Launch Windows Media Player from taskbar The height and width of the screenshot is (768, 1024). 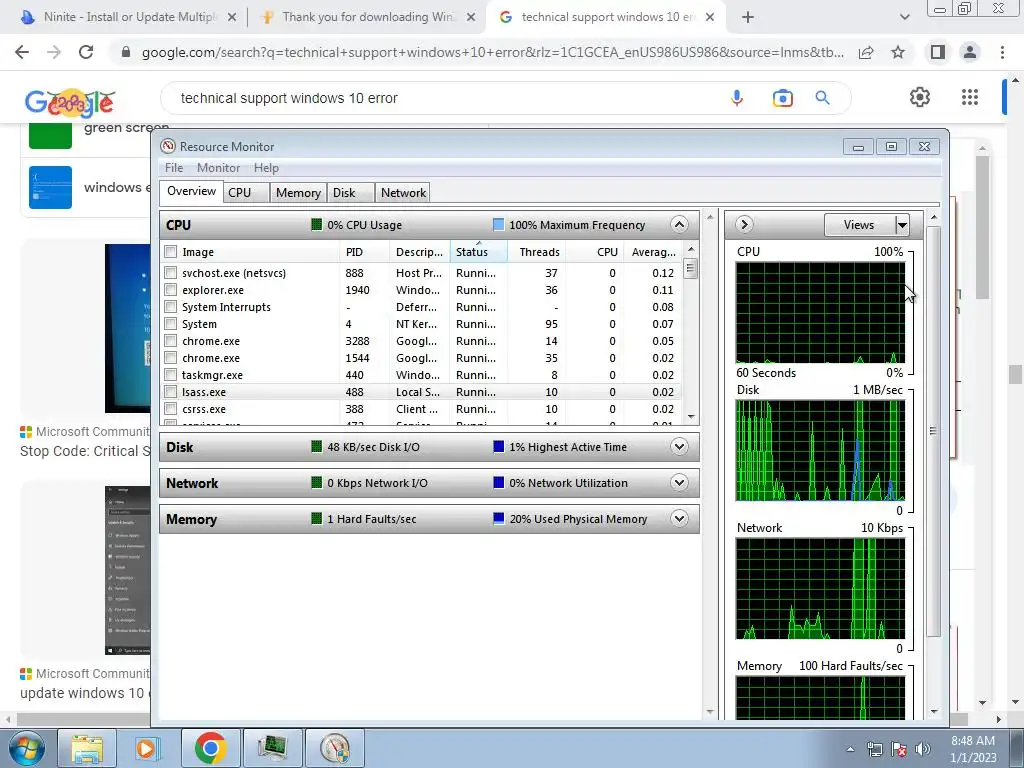[x=148, y=748]
